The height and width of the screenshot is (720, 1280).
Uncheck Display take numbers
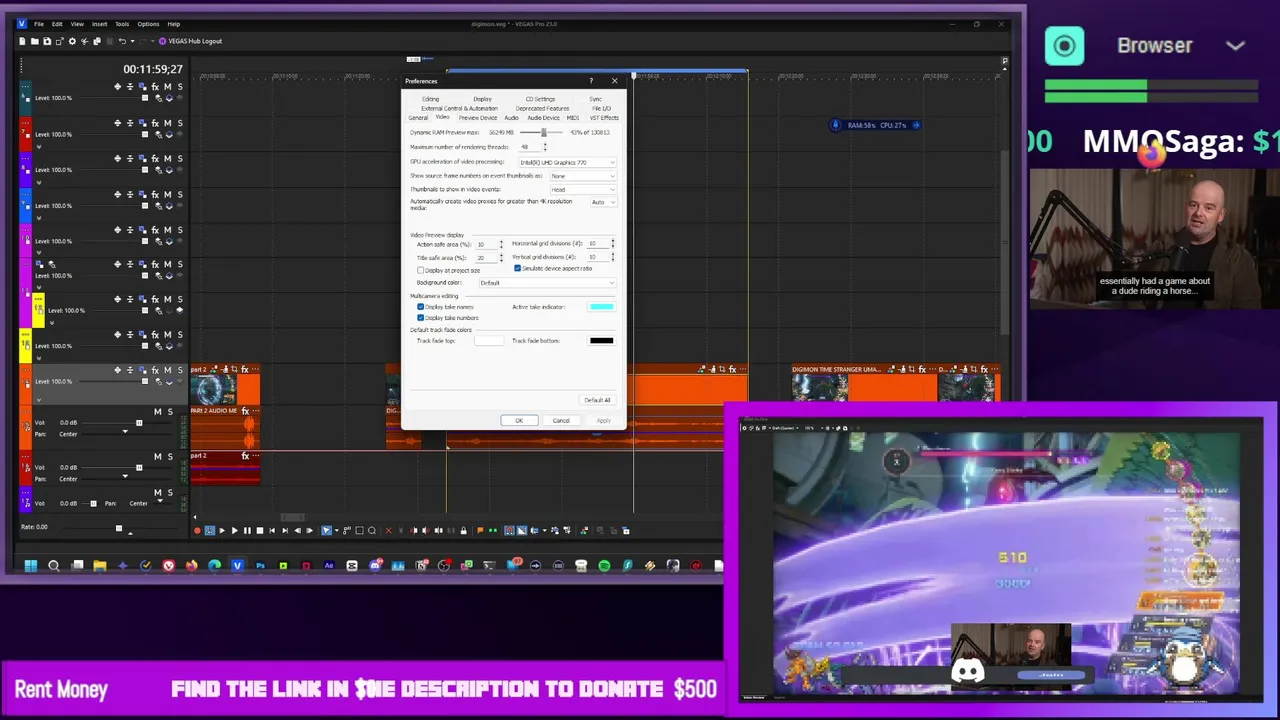tap(421, 318)
